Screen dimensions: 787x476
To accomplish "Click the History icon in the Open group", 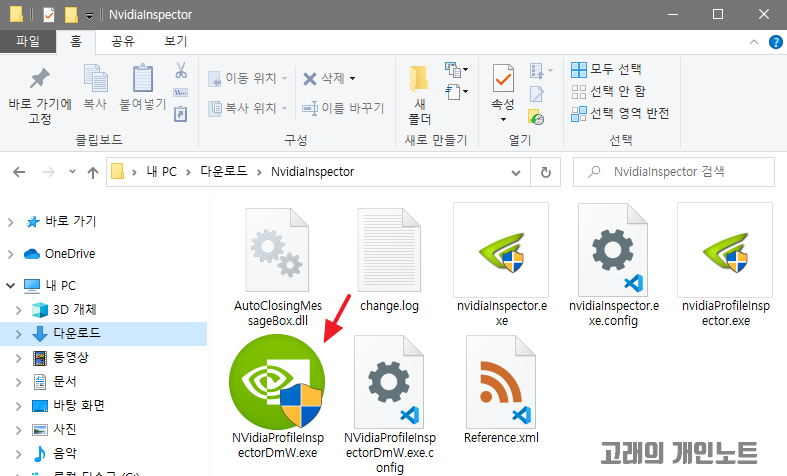I will tap(537, 116).
